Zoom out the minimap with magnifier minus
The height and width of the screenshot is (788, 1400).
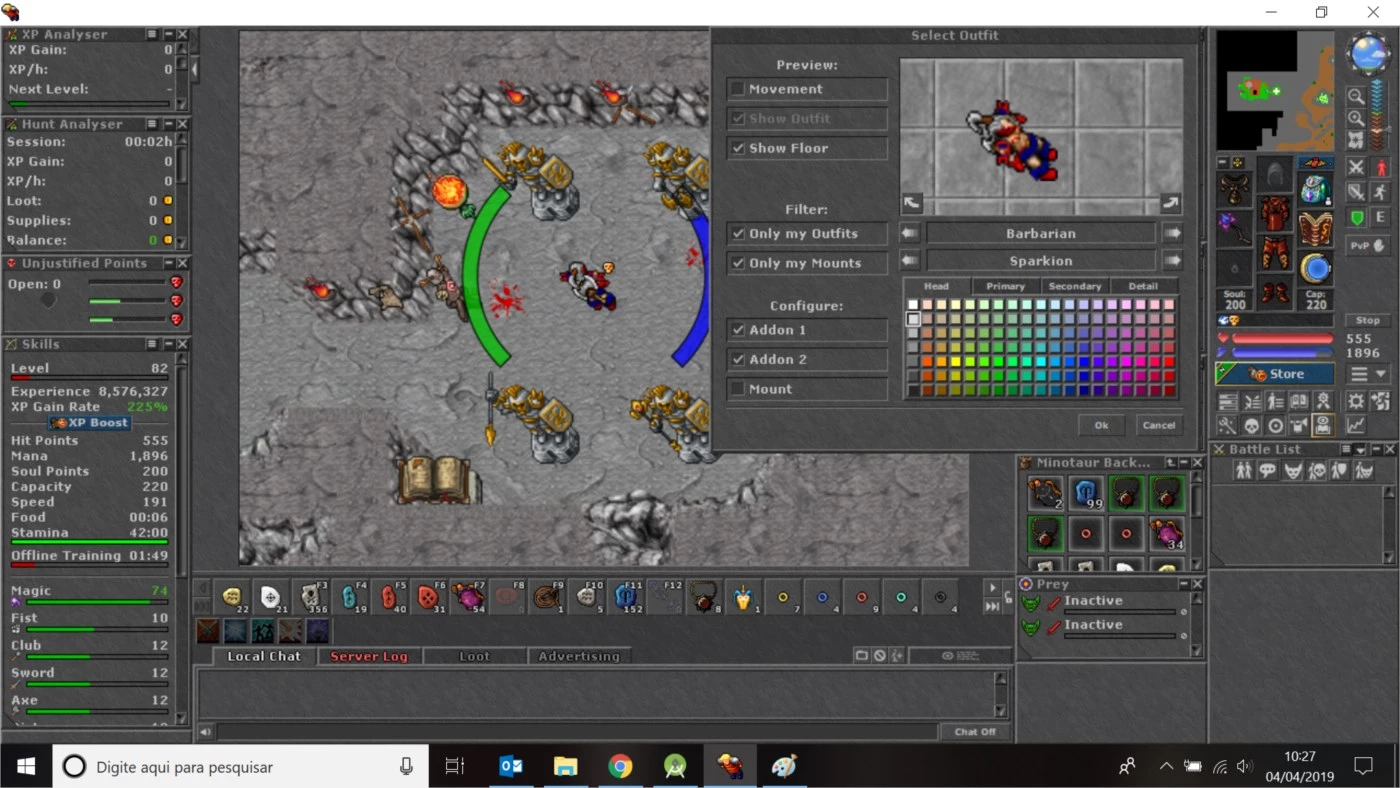(1356, 96)
